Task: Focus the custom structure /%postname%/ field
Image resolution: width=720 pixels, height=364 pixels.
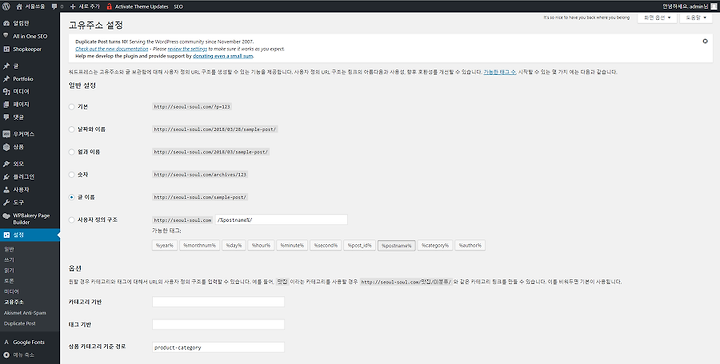Action: [281, 220]
